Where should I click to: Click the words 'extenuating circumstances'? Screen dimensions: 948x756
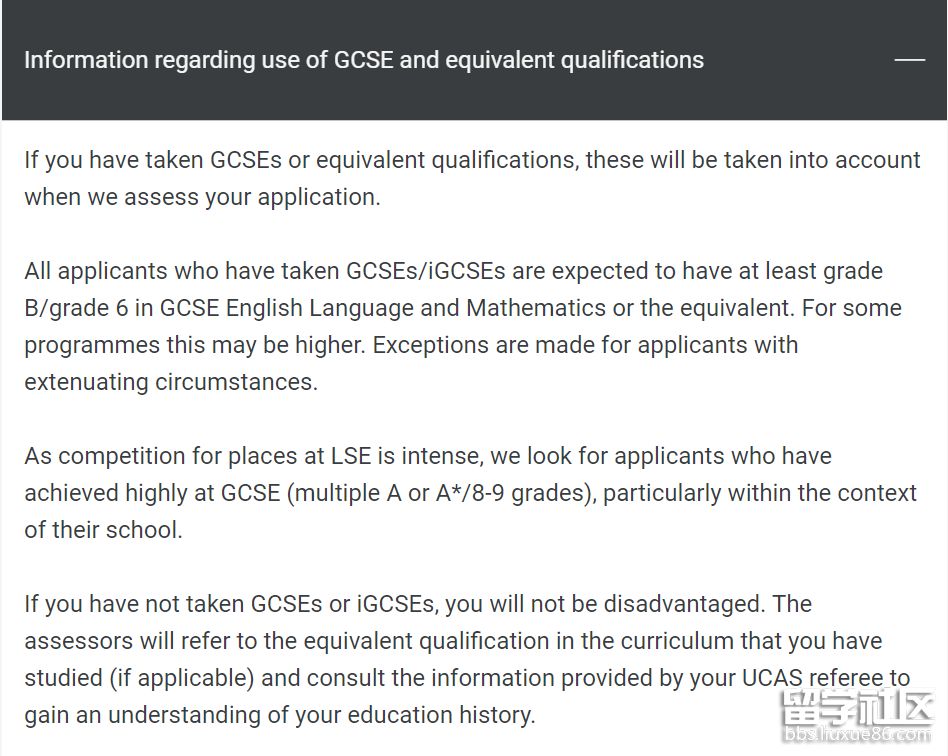[x=169, y=382]
